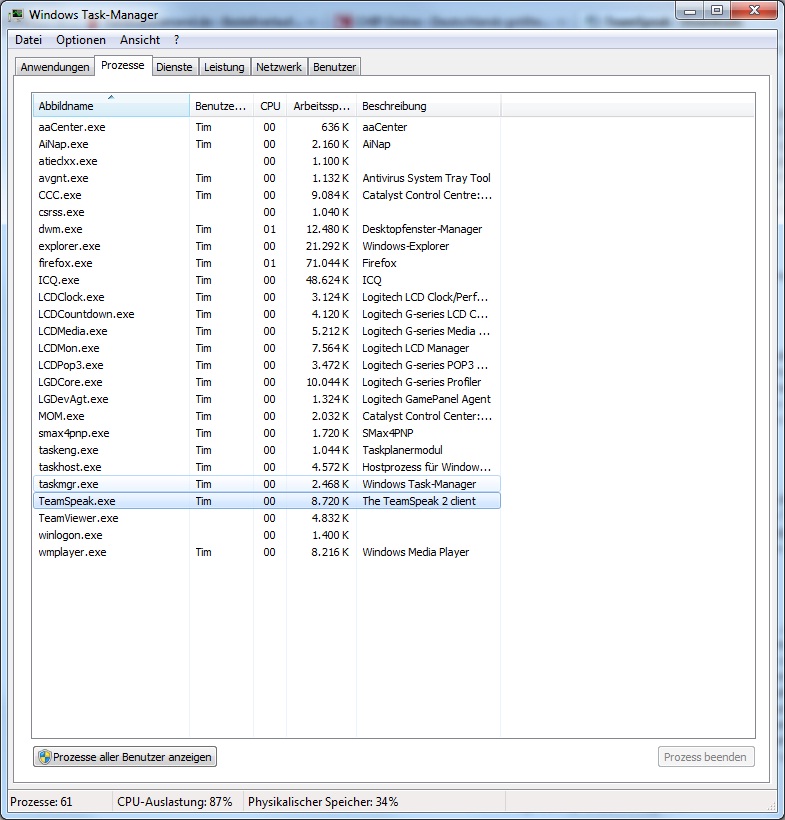Select the winlogon.exe process
This screenshot has height=820, width=785.
pos(267,535)
